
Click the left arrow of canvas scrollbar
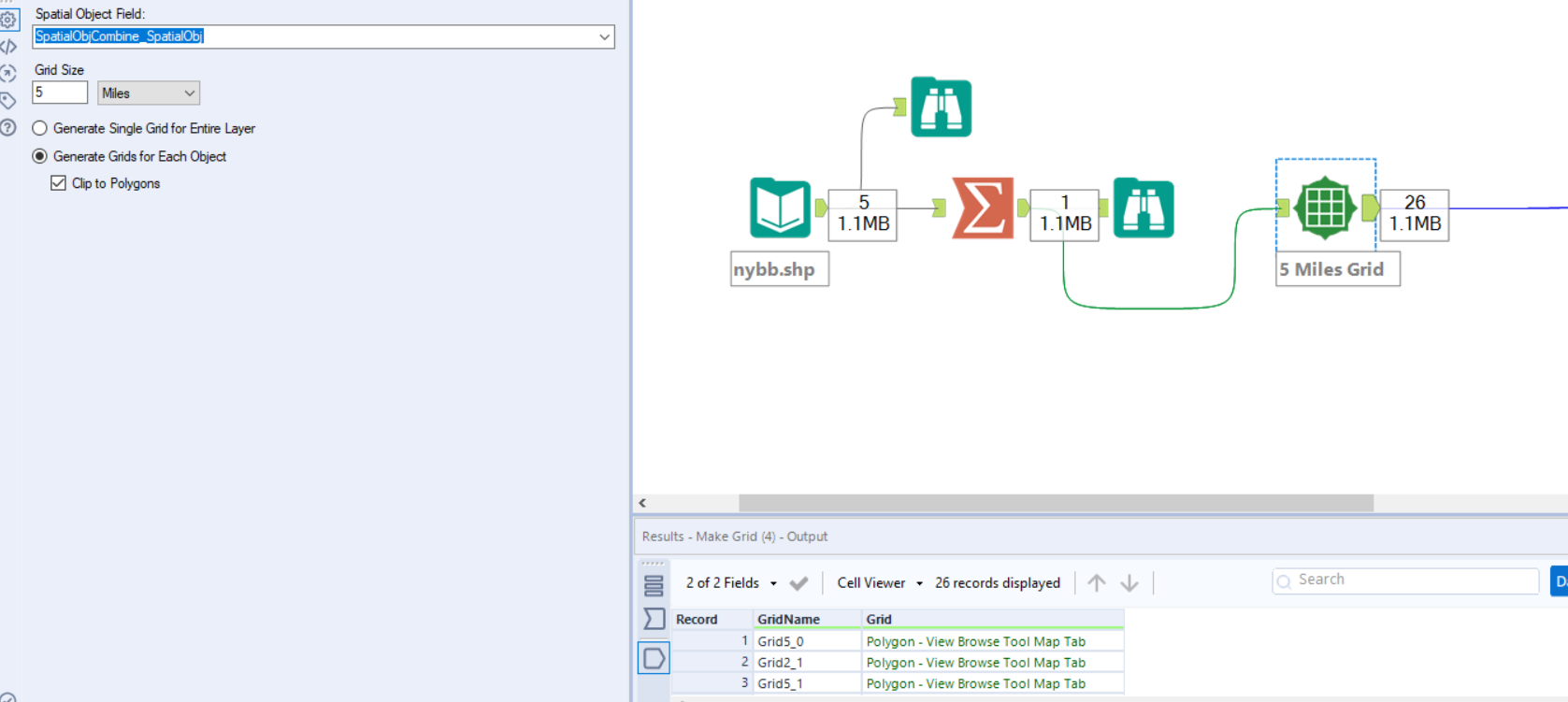[642, 503]
